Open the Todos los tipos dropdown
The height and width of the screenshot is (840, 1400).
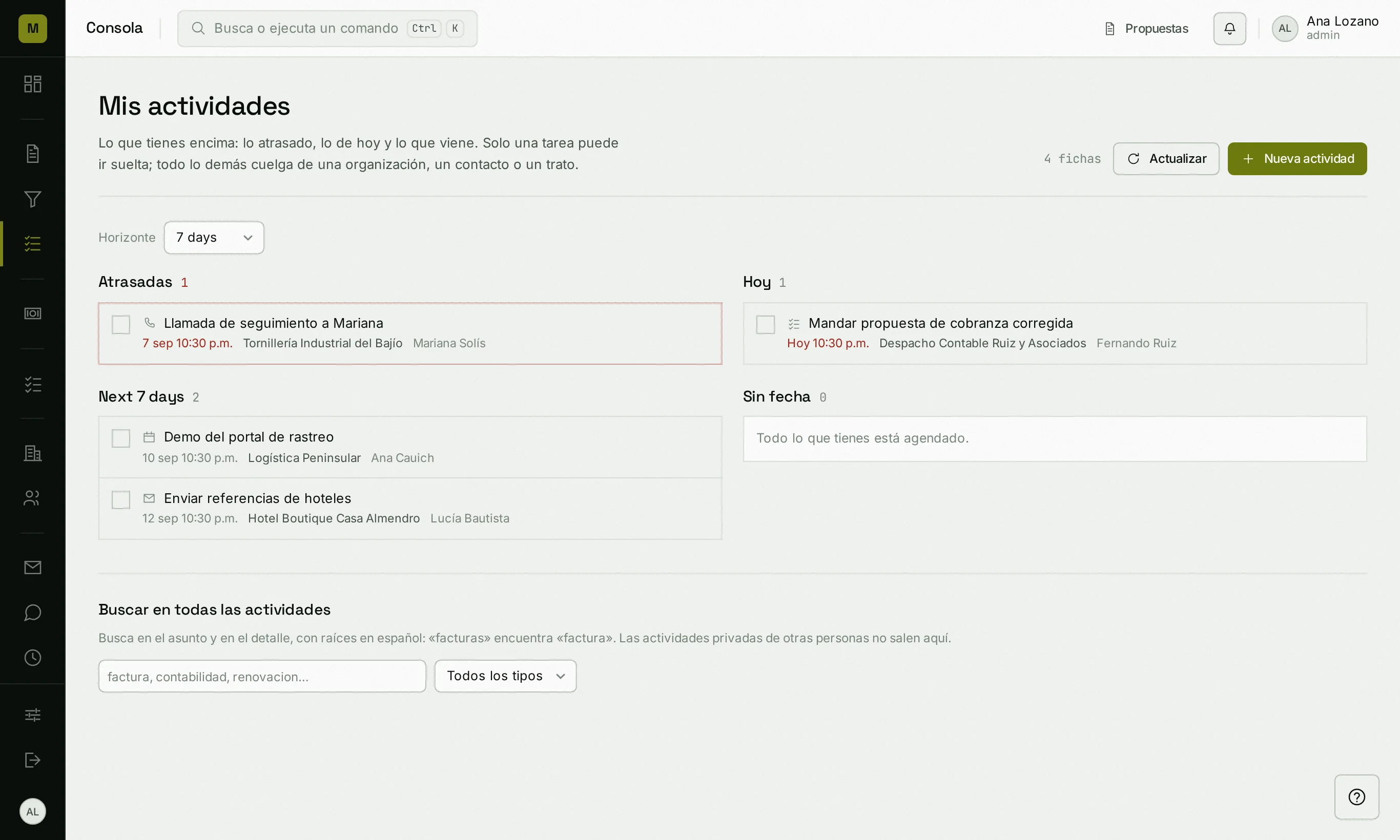(505, 676)
